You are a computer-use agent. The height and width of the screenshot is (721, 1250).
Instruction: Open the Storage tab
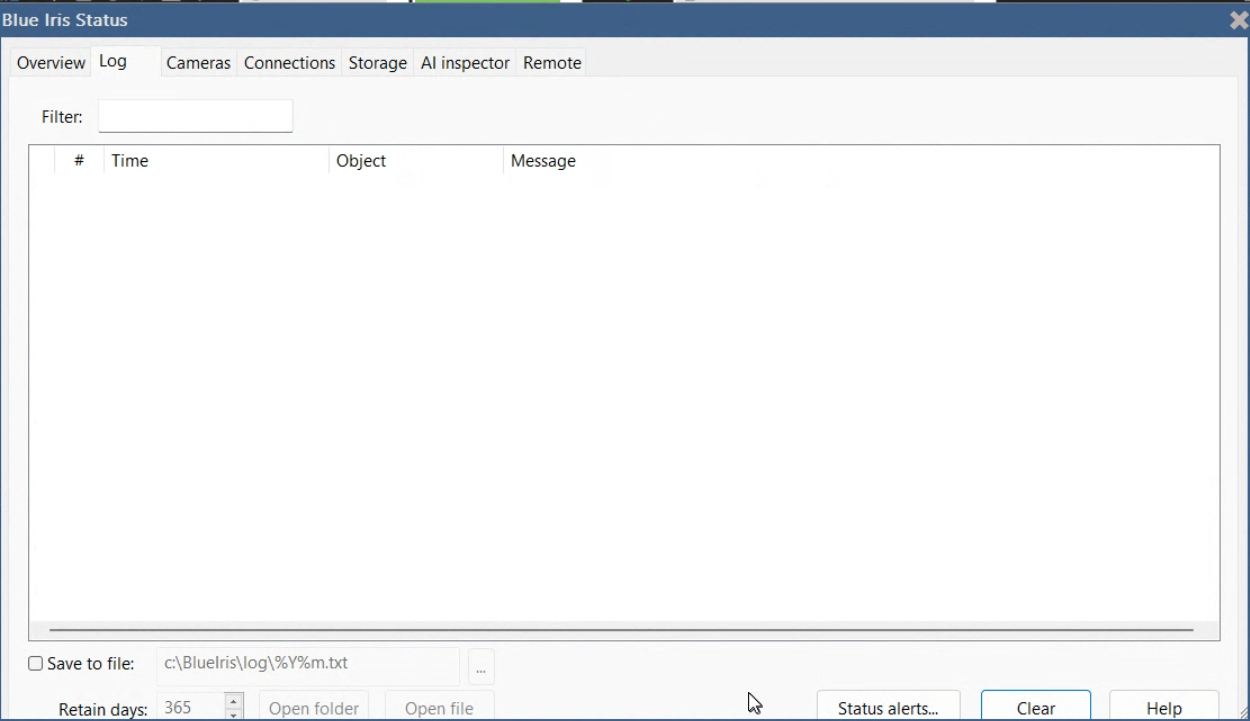point(377,63)
